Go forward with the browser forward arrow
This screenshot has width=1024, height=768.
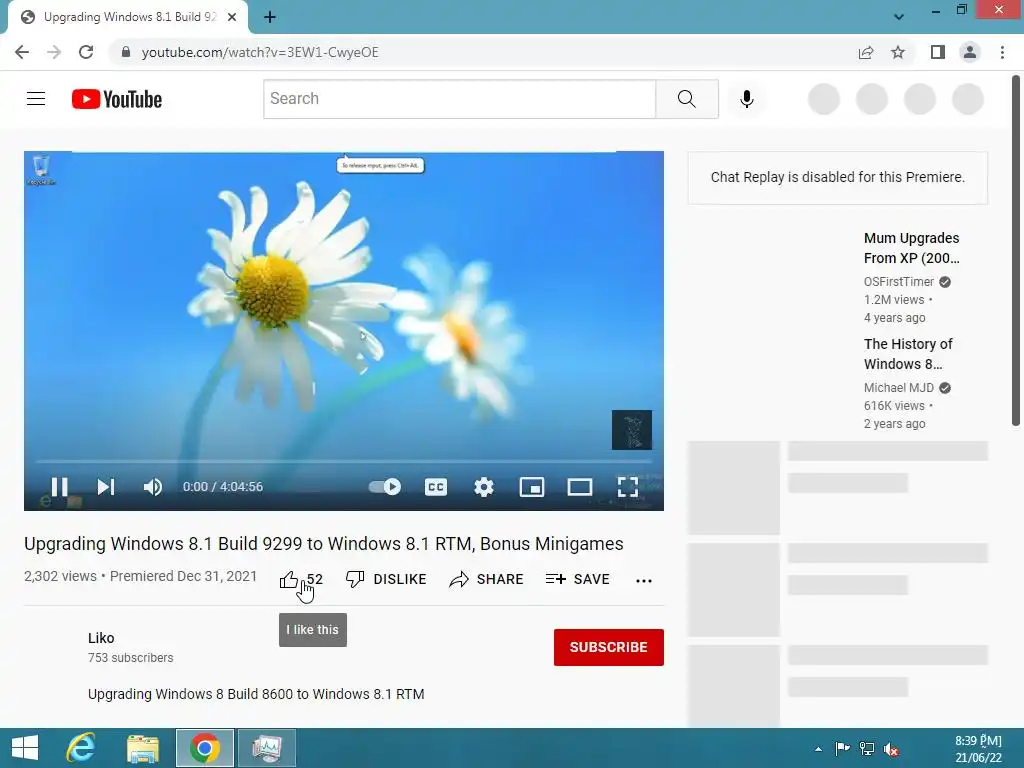pyautogui.click(x=54, y=52)
